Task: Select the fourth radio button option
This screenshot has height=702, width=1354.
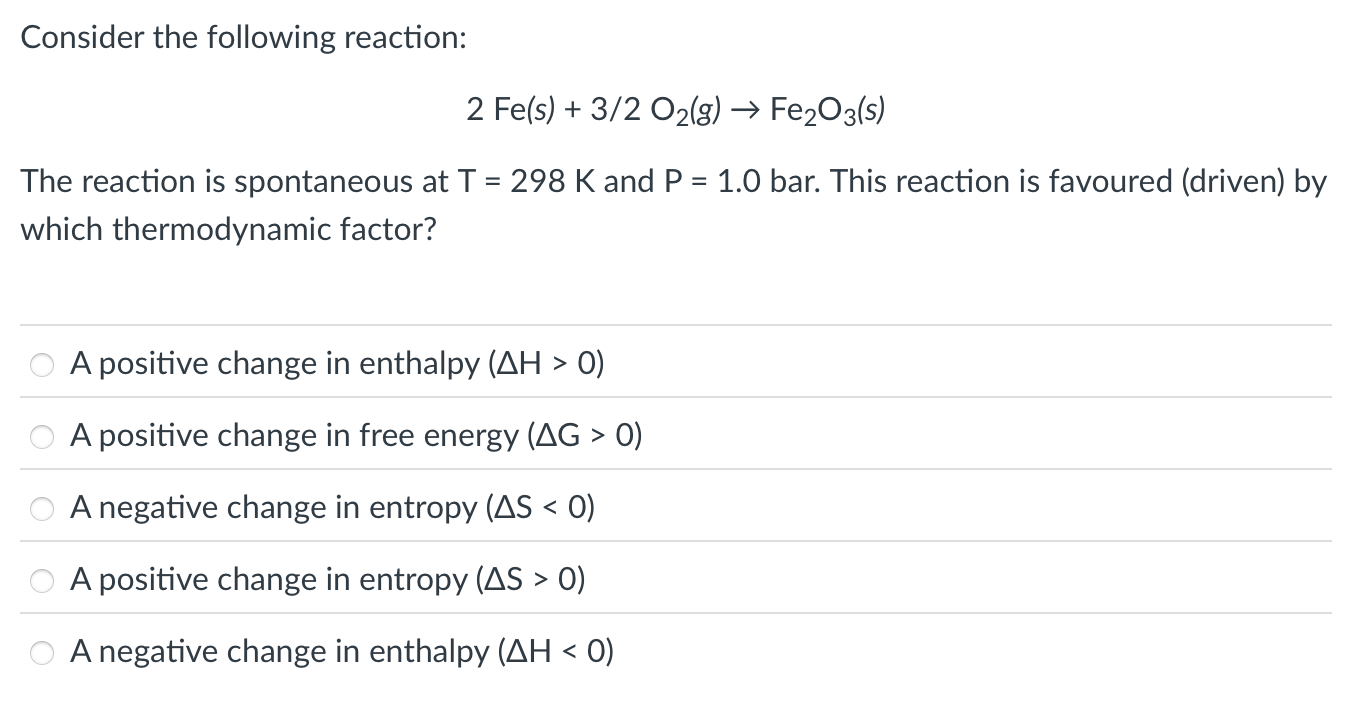Action: [x=41, y=580]
